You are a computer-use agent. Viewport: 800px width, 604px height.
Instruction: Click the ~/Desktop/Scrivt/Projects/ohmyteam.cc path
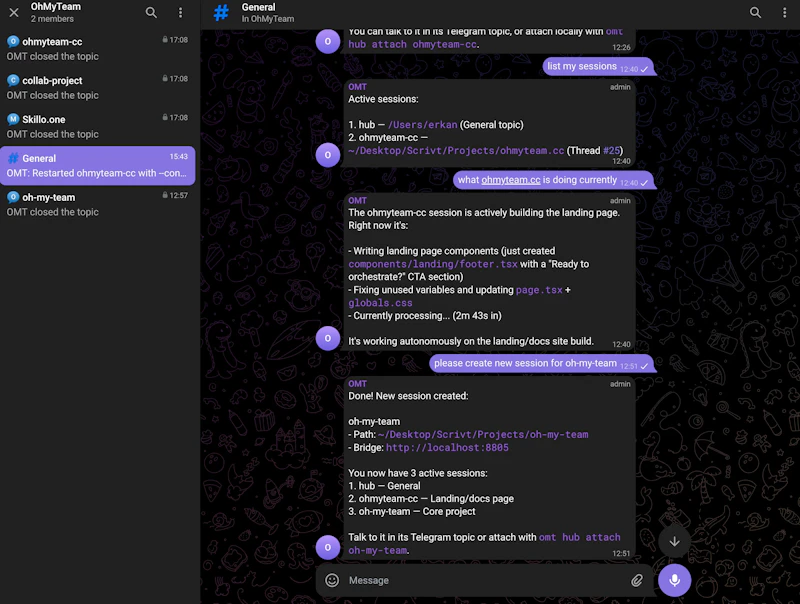click(456, 150)
